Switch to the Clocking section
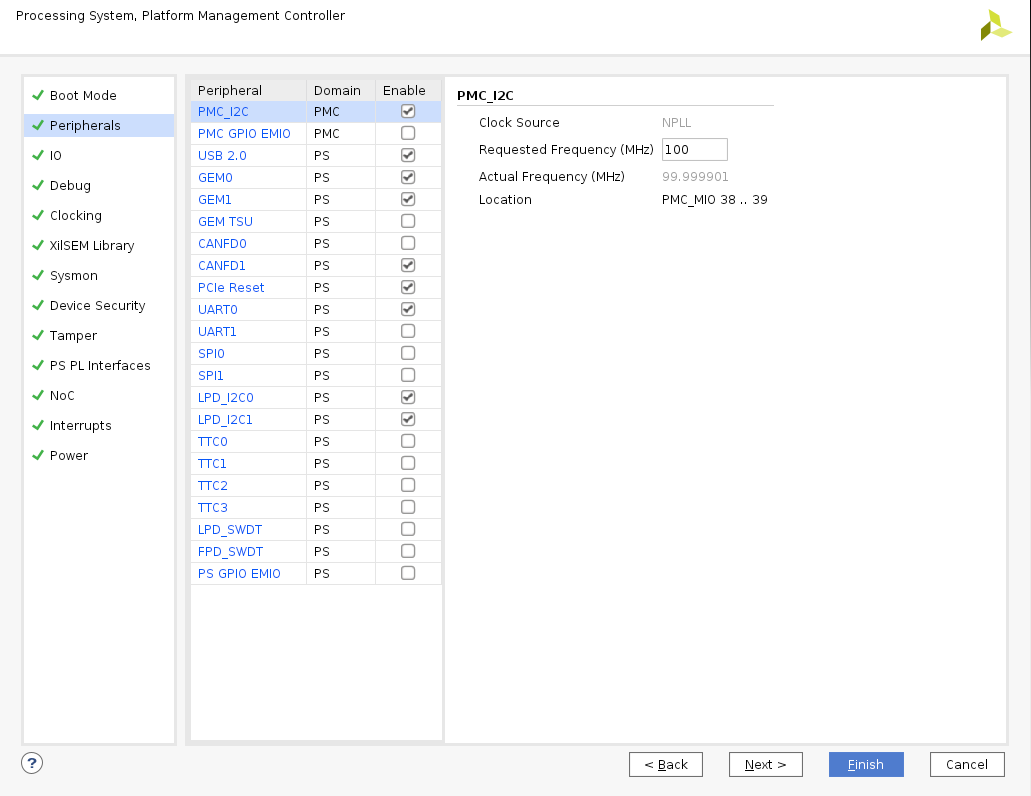 click(x=76, y=216)
